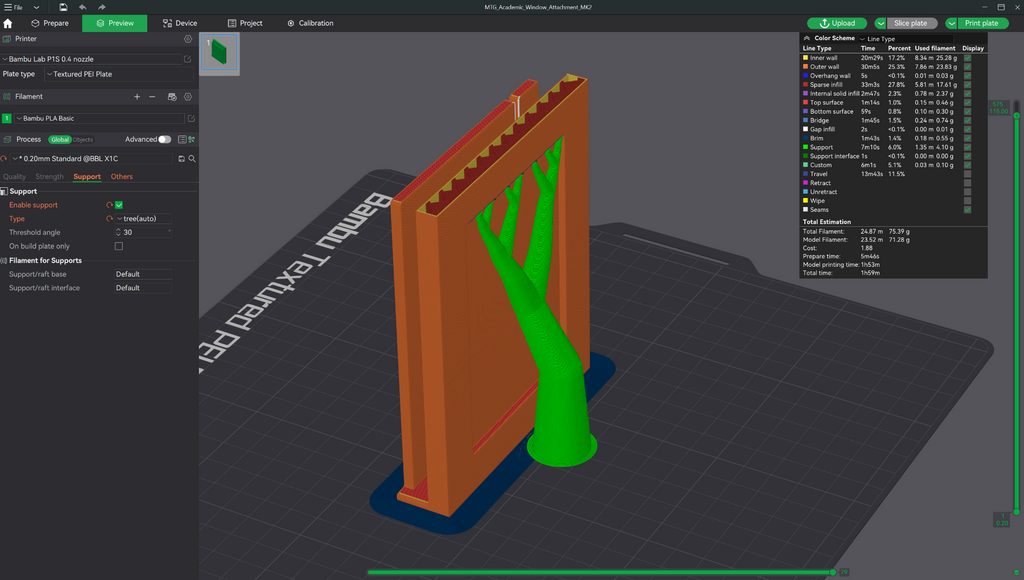Switch to the Prepare tab
The image size is (1024, 580).
[50, 23]
